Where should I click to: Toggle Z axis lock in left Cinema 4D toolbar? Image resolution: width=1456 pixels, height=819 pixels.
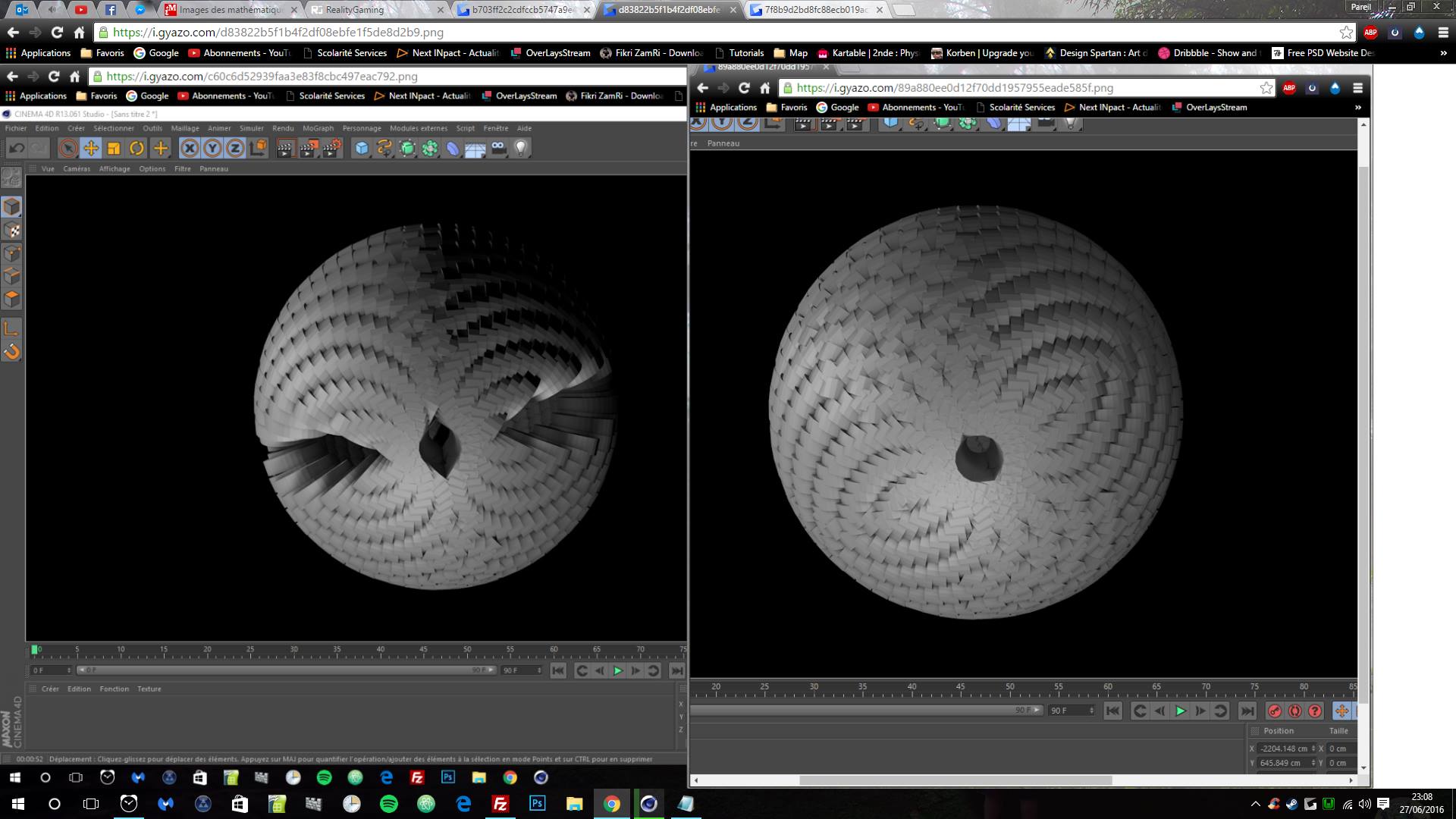tap(235, 148)
